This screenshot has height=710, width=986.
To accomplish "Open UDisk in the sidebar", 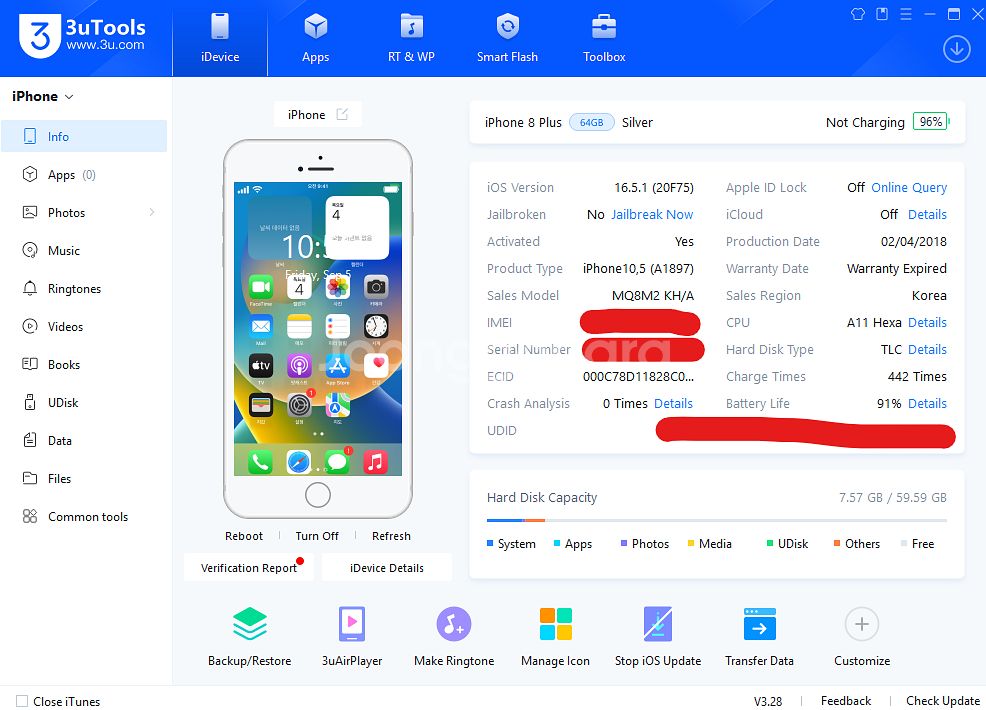I will click(x=84, y=402).
